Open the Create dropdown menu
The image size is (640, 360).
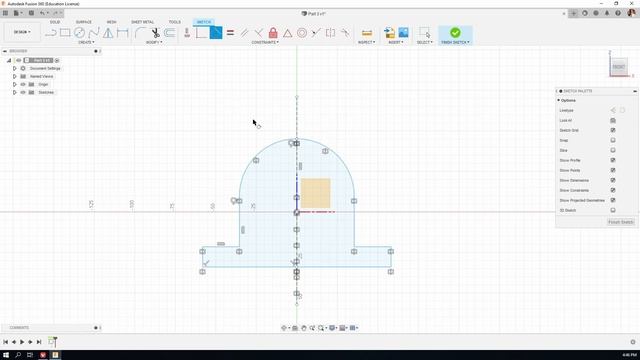click(x=86, y=42)
